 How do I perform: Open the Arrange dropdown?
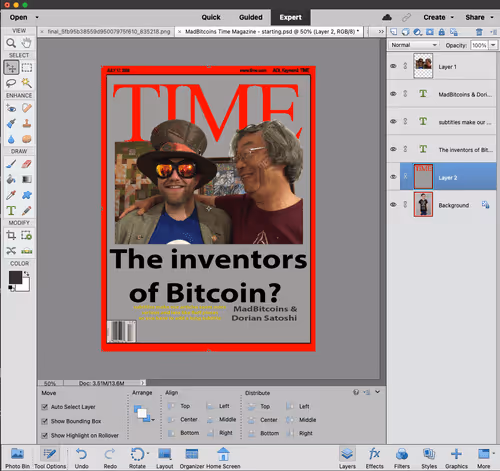pyautogui.click(x=144, y=414)
